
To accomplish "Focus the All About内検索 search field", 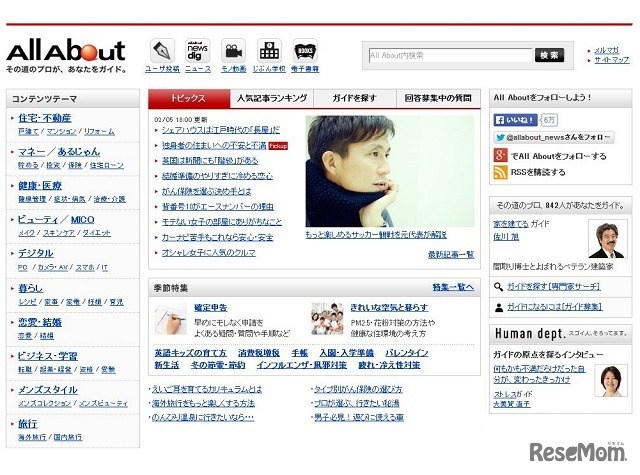I will pos(451,55).
